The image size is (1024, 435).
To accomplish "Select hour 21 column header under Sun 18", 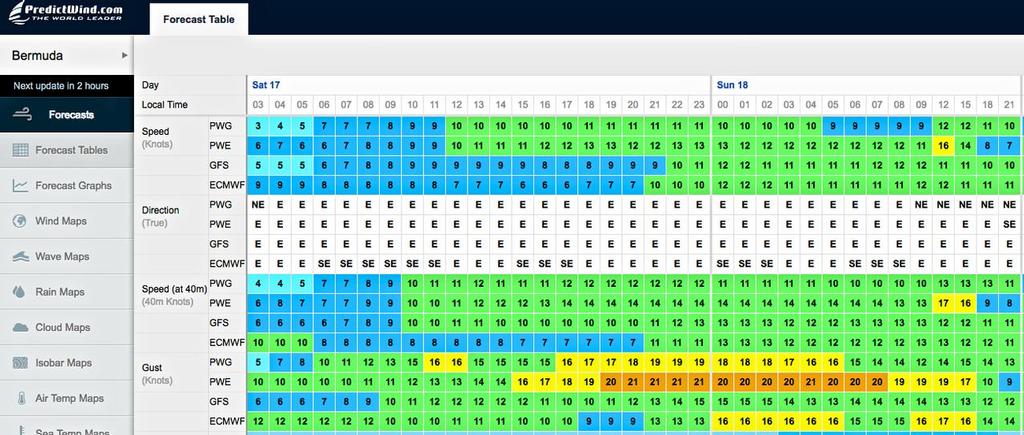I will (x=1009, y=105).
